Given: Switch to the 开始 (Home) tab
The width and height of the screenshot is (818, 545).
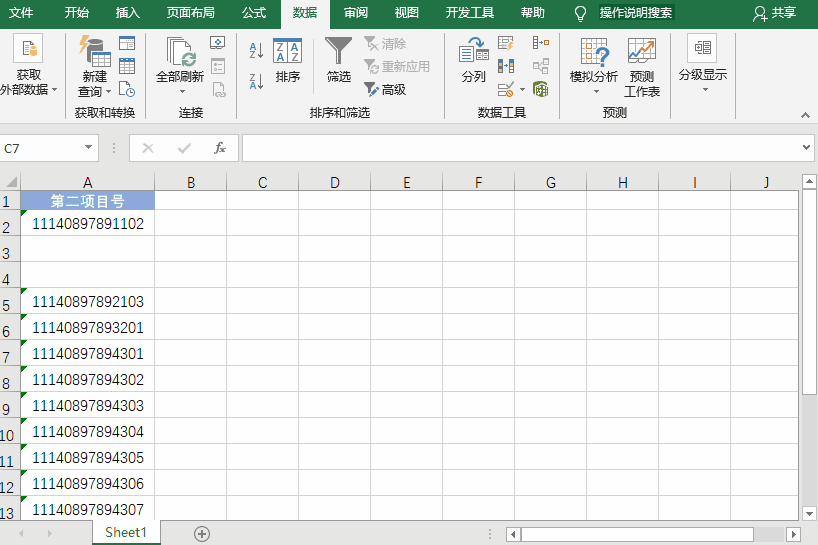Looking at the screenshot, I should point(76,13).
